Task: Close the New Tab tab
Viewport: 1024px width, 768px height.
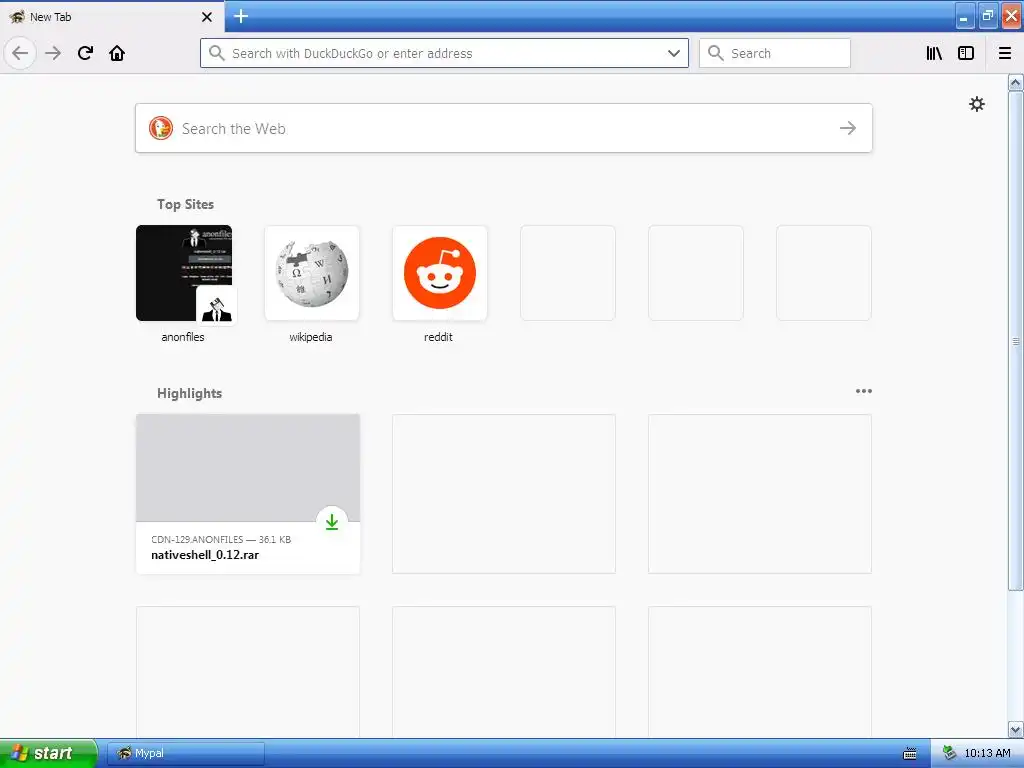Action: tap(207, 17)
